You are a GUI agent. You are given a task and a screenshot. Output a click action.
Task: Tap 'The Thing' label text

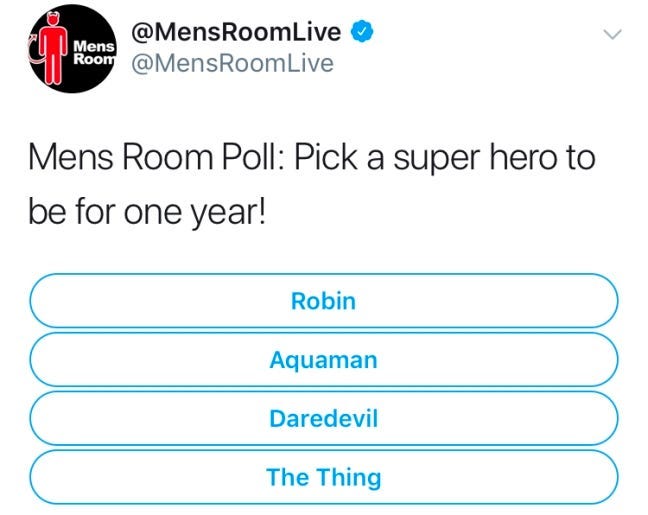click(x=323, y=477)
